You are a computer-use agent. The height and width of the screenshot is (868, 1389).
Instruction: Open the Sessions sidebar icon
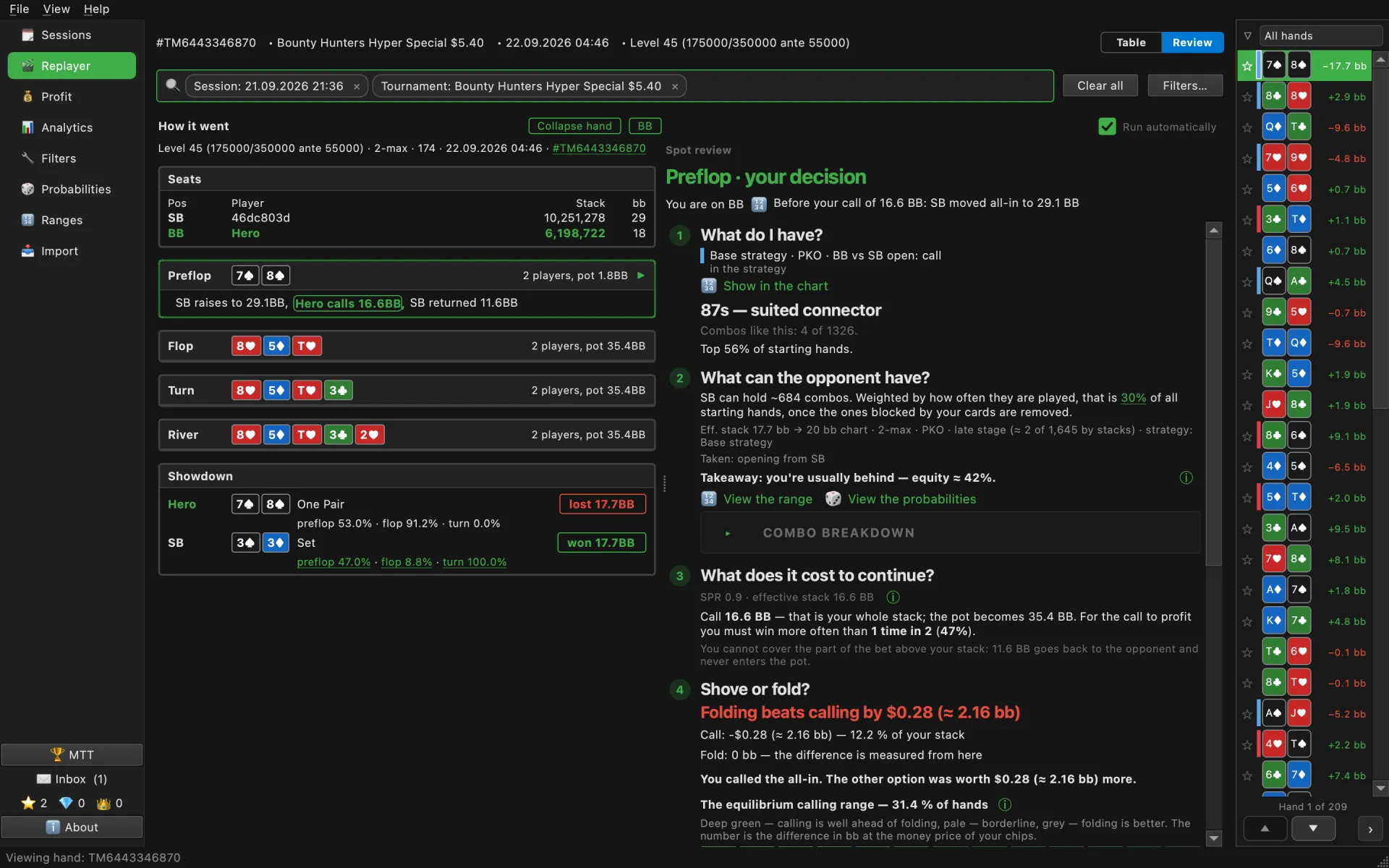coord(27,35)
